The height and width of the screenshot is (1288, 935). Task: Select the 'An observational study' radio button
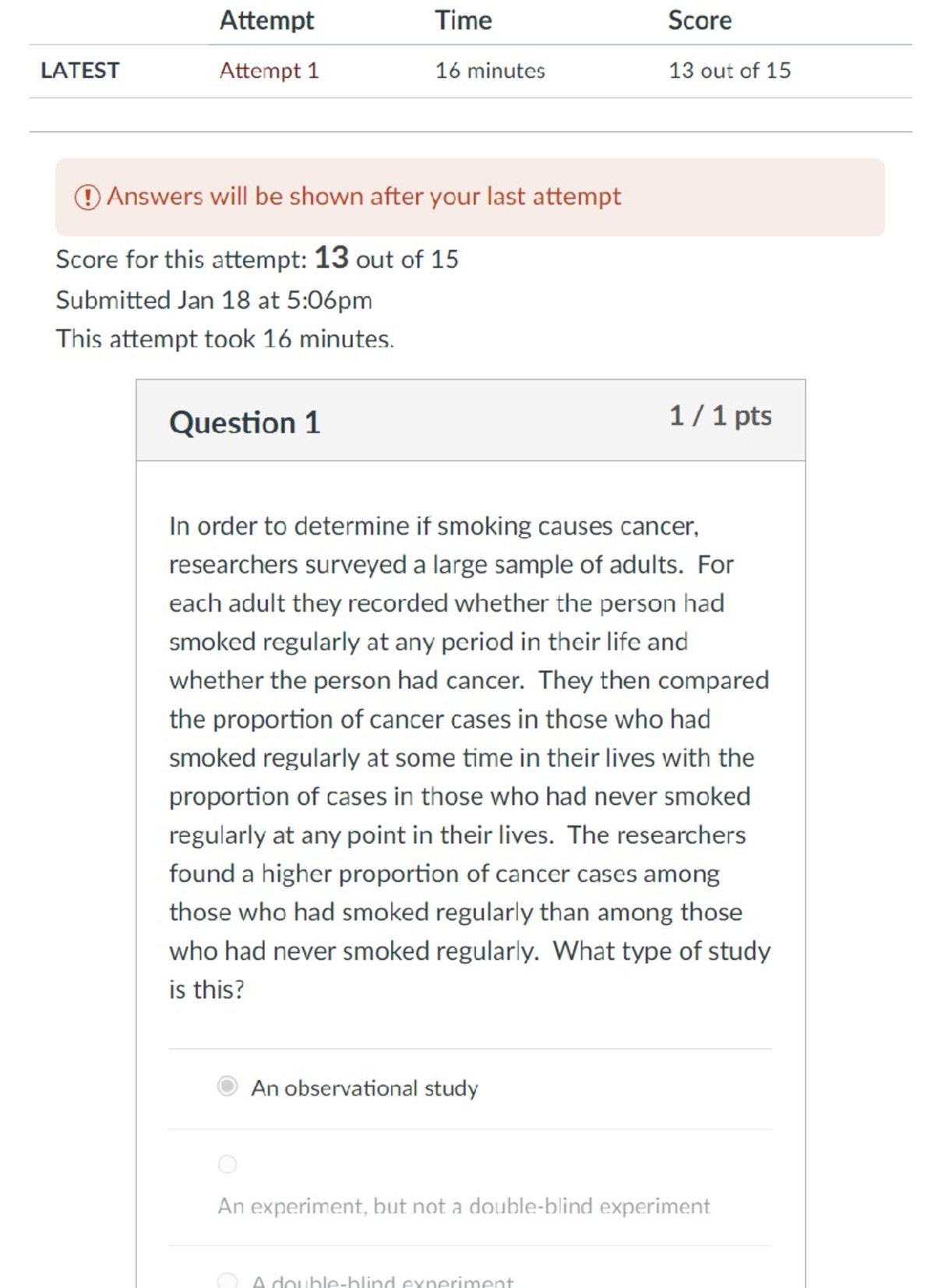tap(226, 1088)
